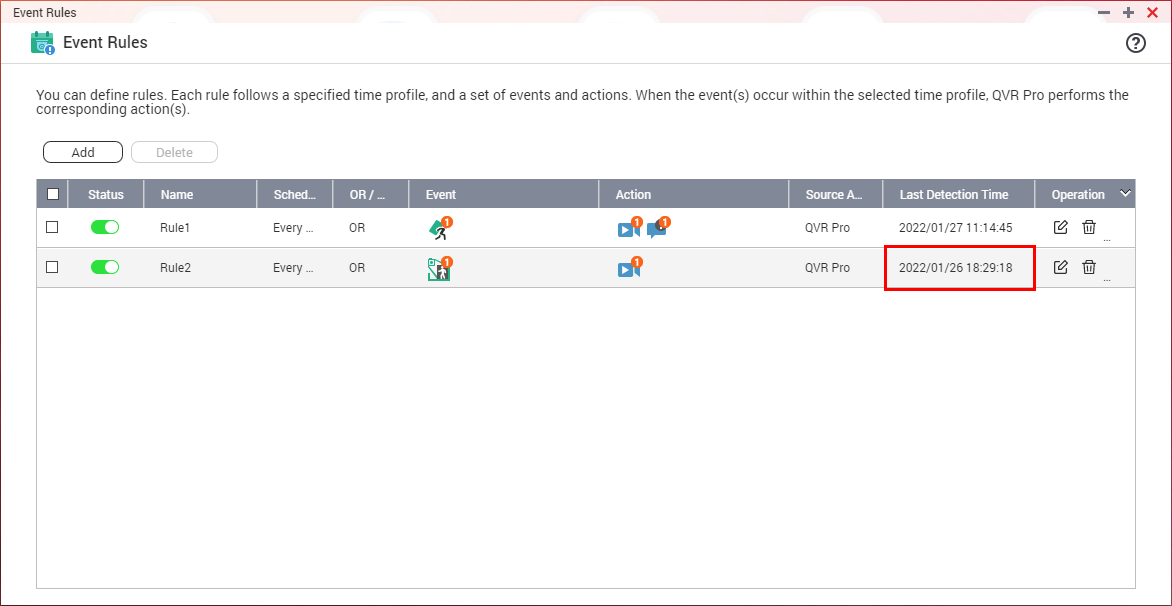1172x606 pixels.
Task: Open the help question mark icon
Action: [x=1136, y=43]
